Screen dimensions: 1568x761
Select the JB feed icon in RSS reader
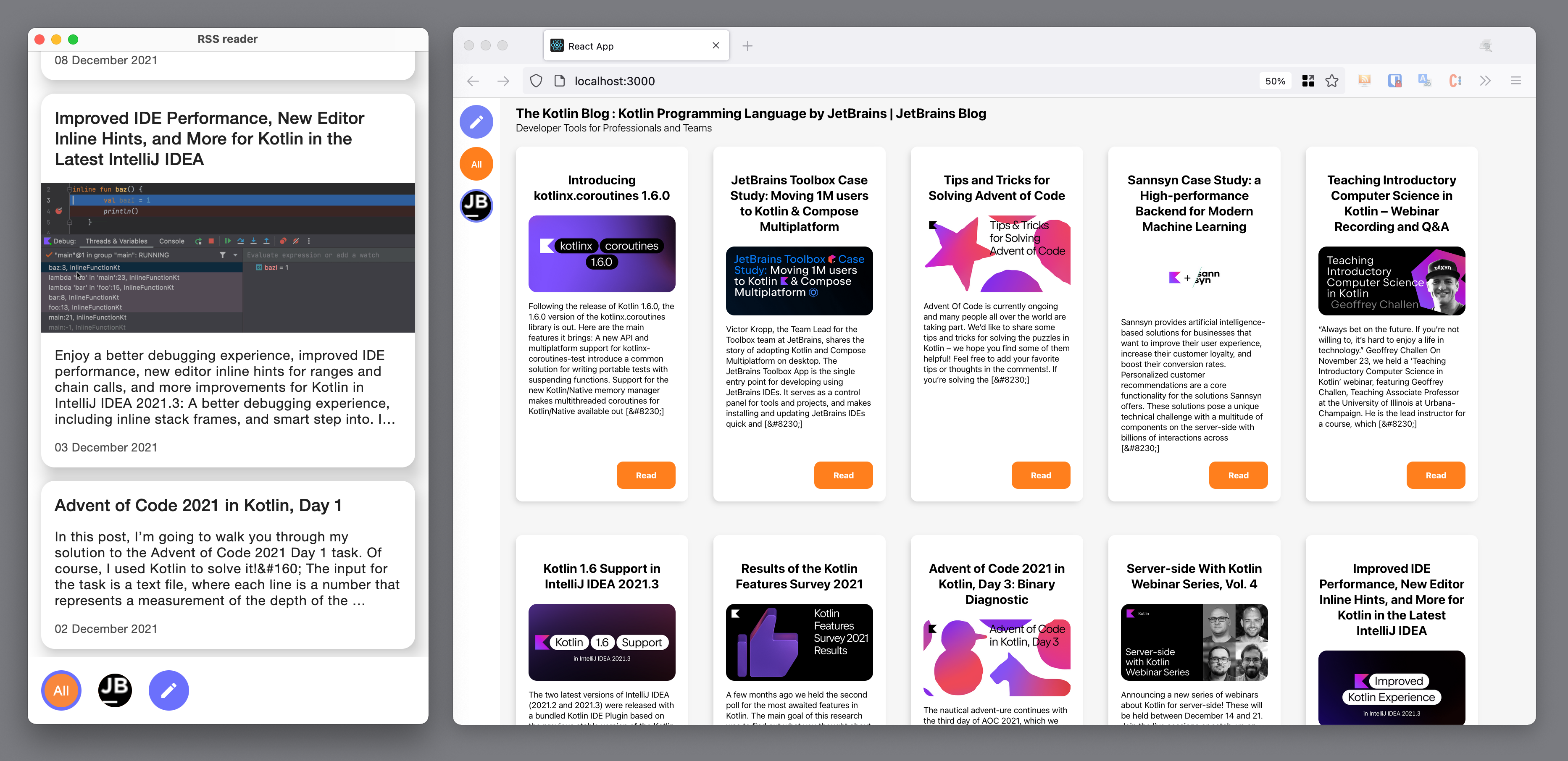click(115, 690)
